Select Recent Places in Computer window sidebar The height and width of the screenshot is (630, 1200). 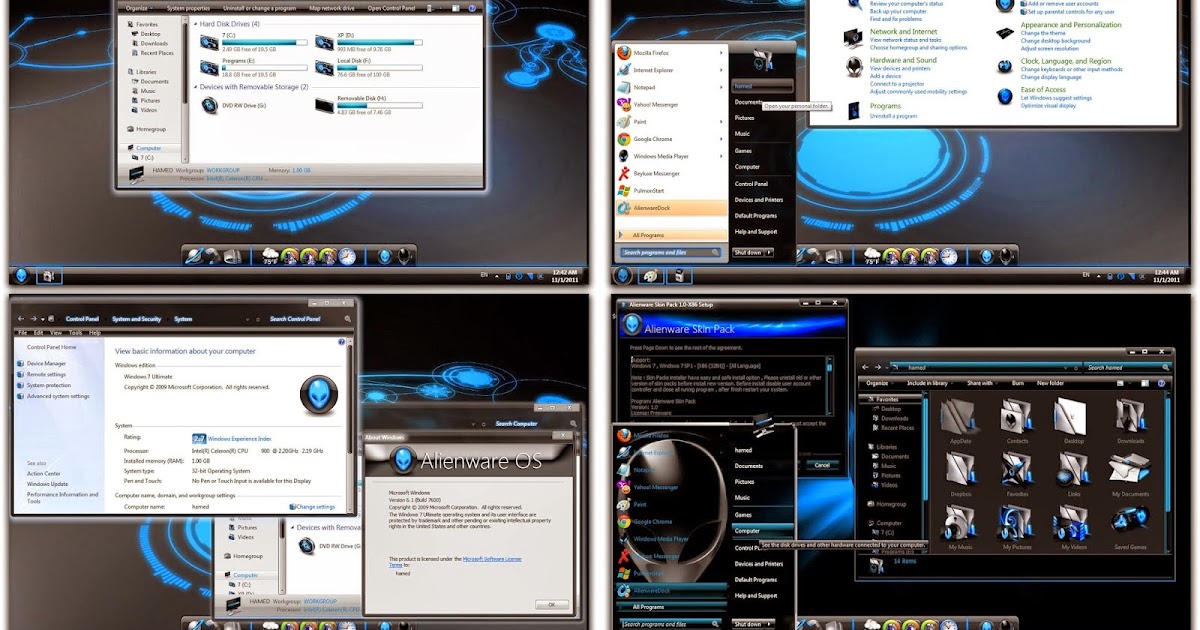(157, 53)
